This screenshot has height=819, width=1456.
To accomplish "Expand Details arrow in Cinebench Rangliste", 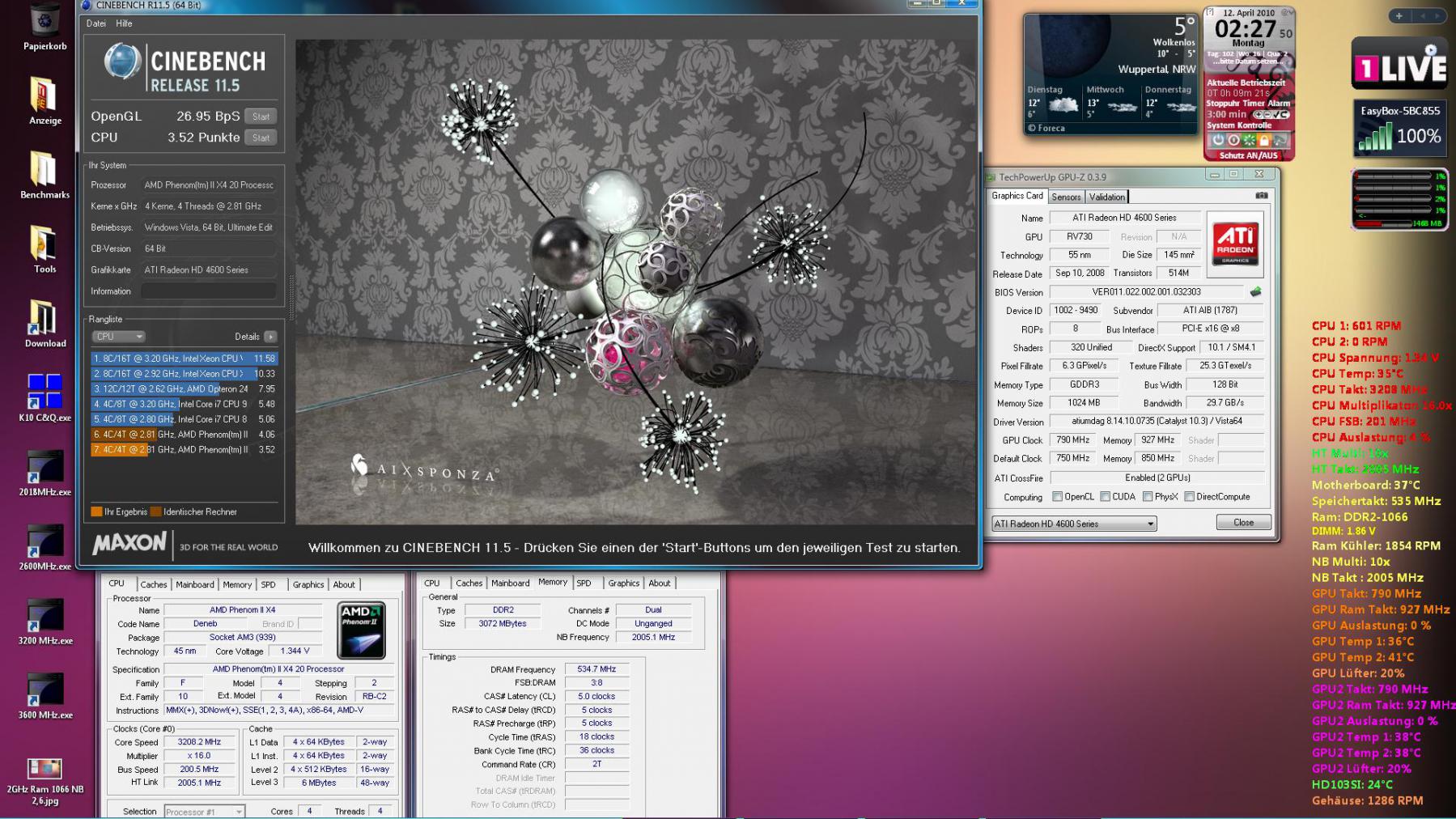I will tap(270, 337).
